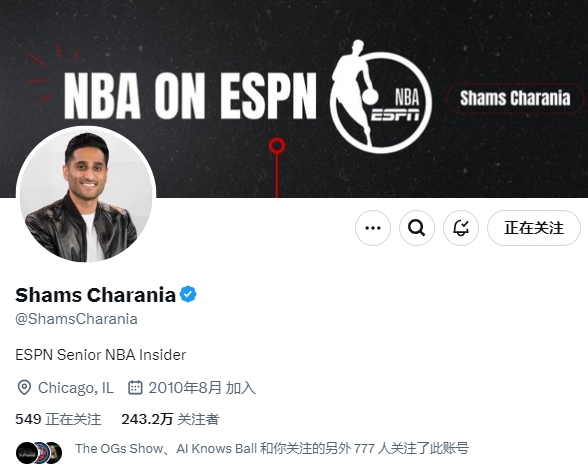
Task: Click the calendar icon beside join date
Action: [x=135, y=388]
